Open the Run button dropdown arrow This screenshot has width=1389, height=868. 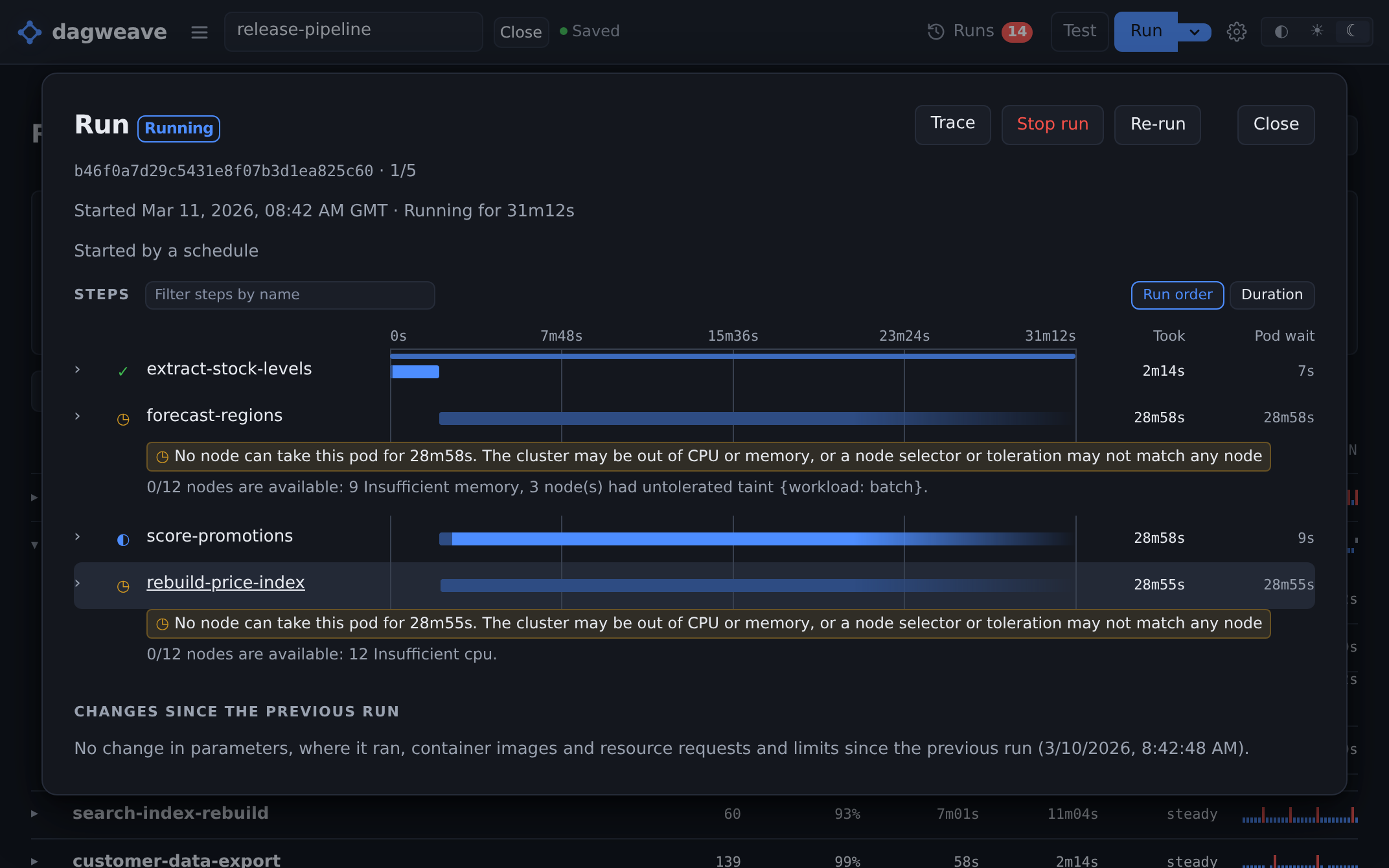1194,32
